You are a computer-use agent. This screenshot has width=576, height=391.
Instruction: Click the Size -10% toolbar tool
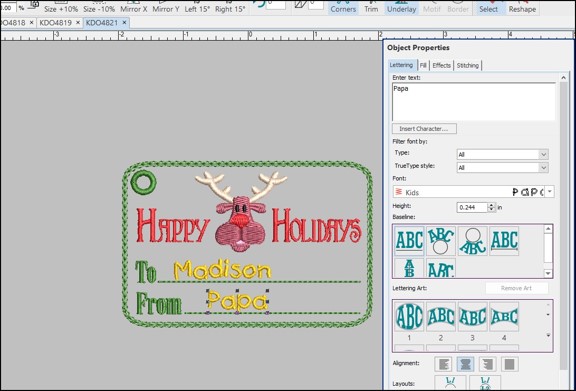coord(98,7)
